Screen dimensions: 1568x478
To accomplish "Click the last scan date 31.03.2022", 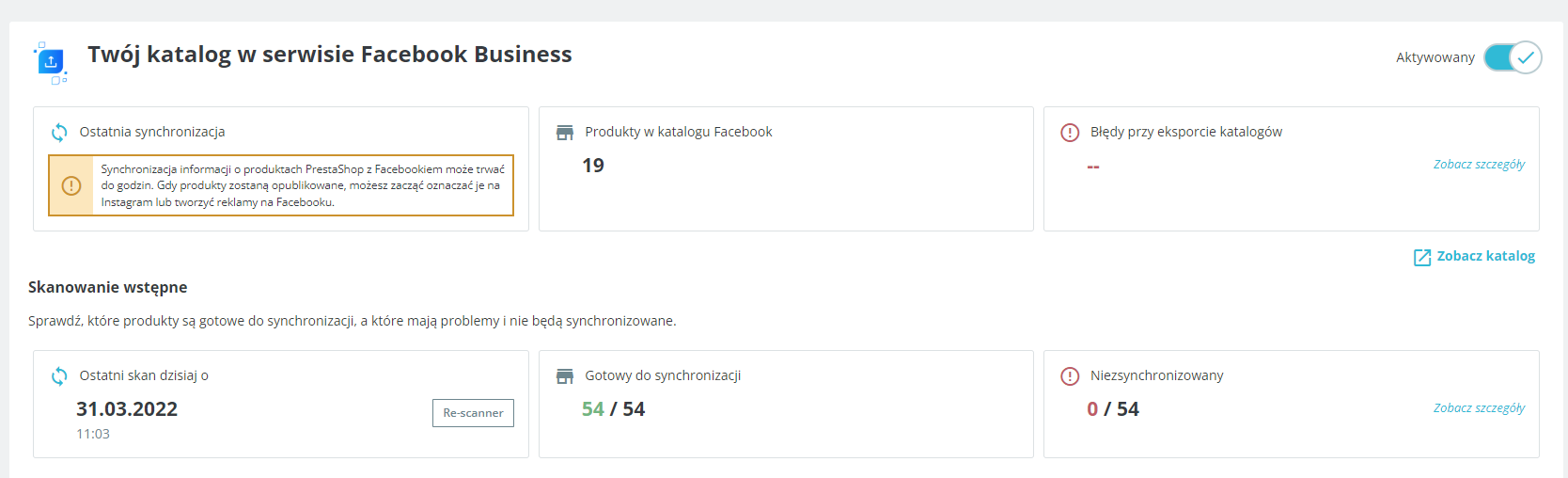I will point(127,409).
